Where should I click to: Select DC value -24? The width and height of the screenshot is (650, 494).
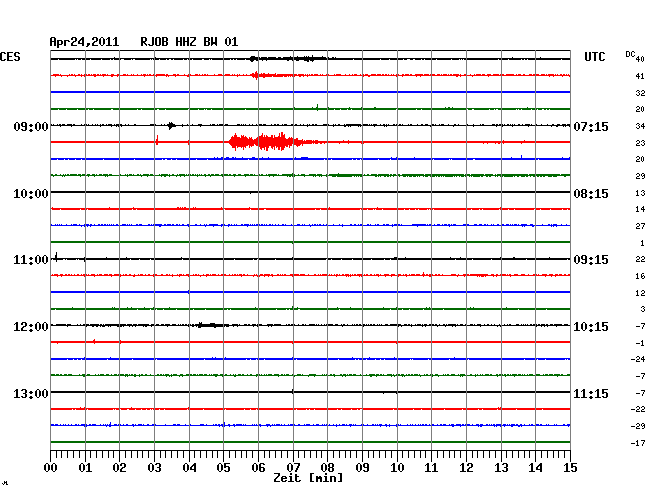[638, 359]
